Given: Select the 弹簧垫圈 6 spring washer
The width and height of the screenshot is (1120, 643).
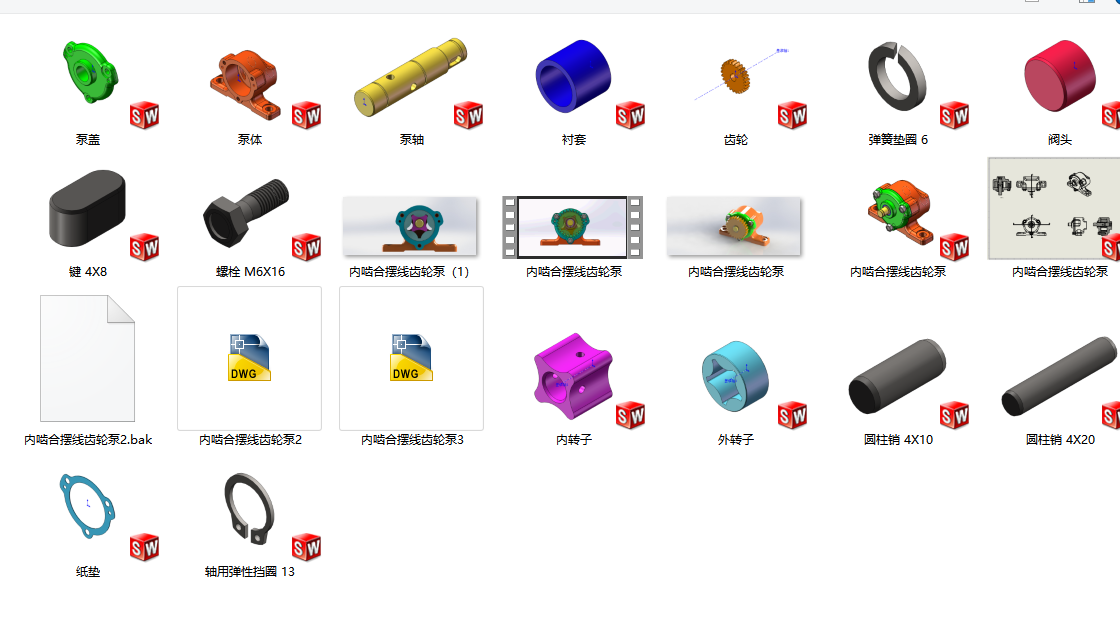Looking at the screenshot, I should point(895,75).
